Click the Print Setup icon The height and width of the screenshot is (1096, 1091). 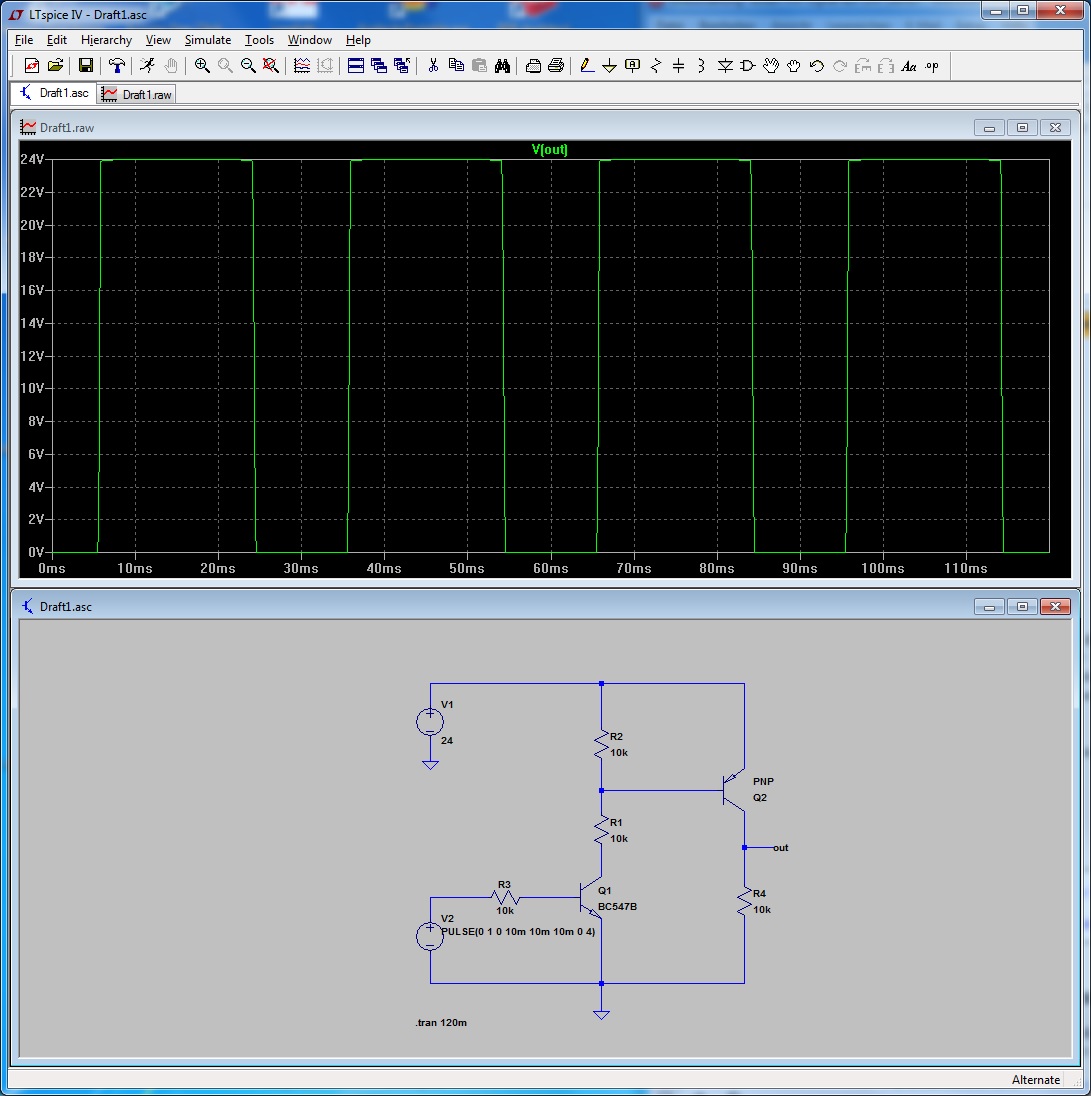click(x=533, y=66)
